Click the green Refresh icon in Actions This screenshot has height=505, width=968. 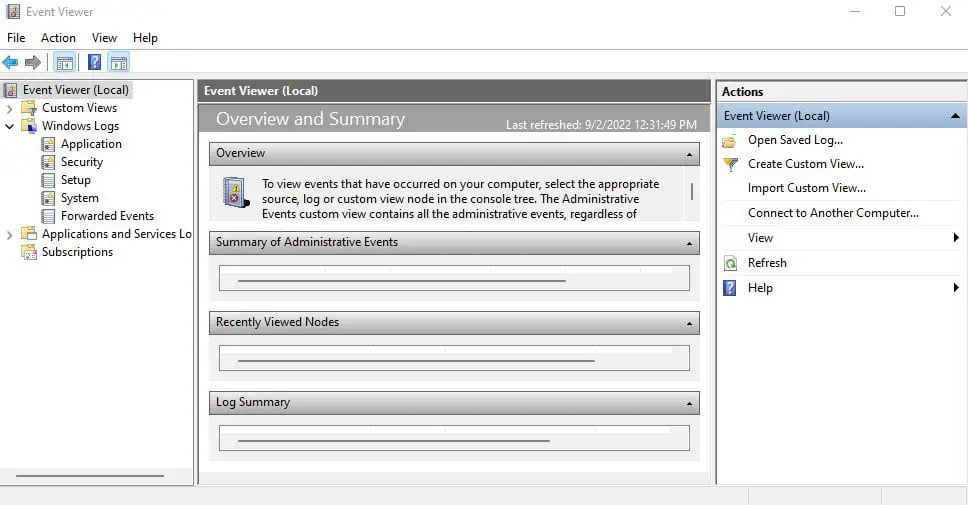[730, 264]
